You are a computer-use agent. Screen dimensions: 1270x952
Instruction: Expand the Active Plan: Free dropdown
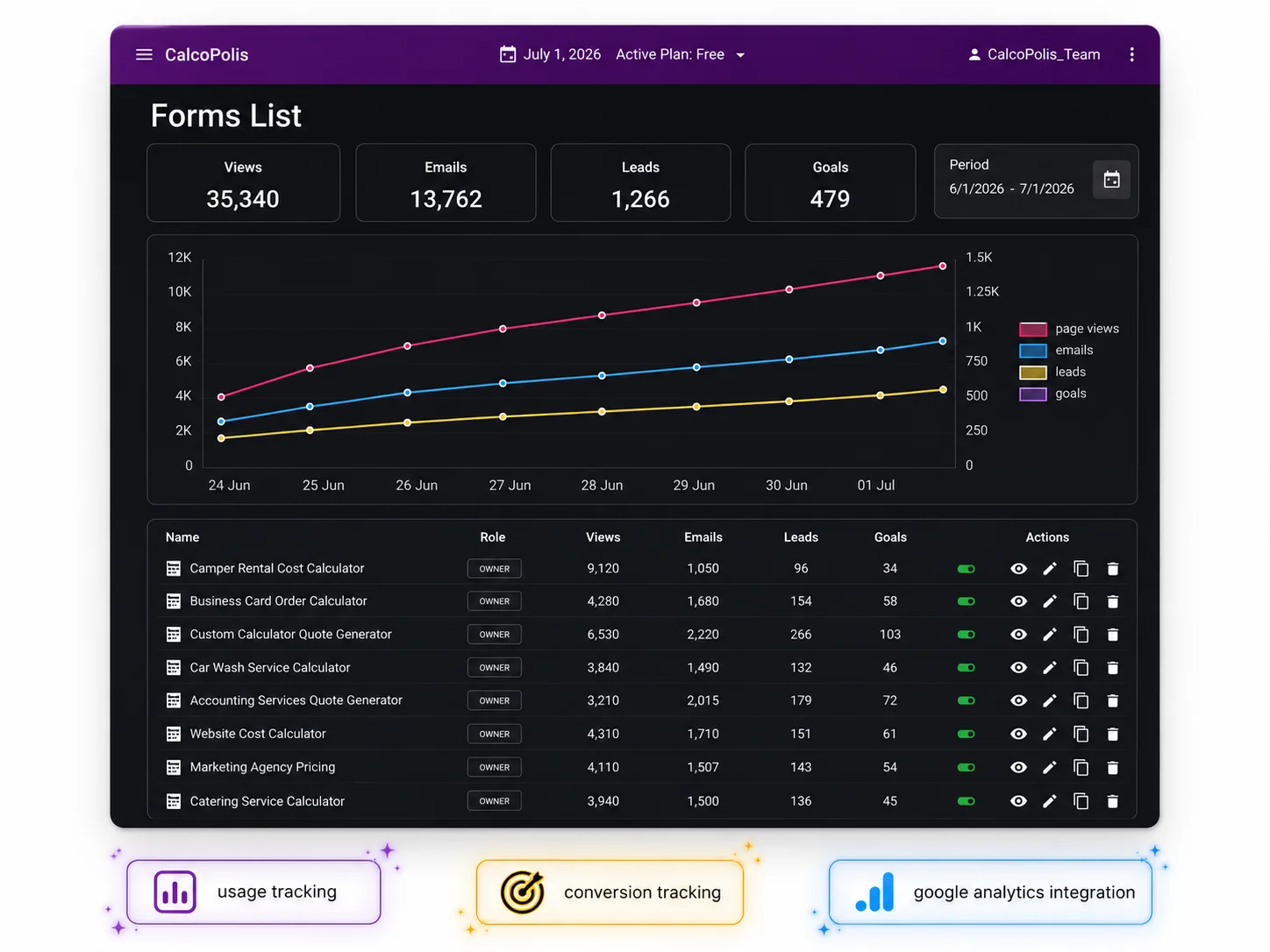pyautogui.click(x=740, y=54)
